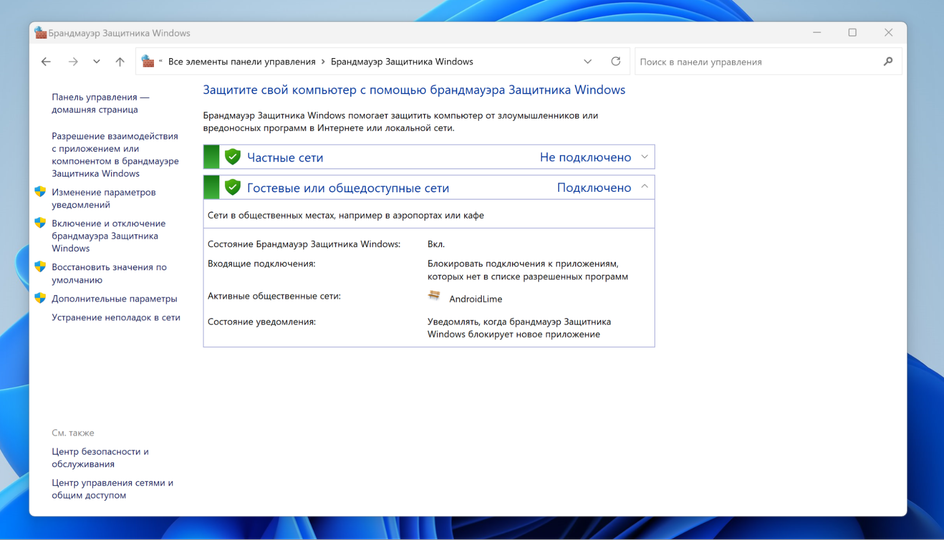944x540 pixels.
Task: Select the 'Все элементы панели управления' breadcrumb
Action: 241,61
